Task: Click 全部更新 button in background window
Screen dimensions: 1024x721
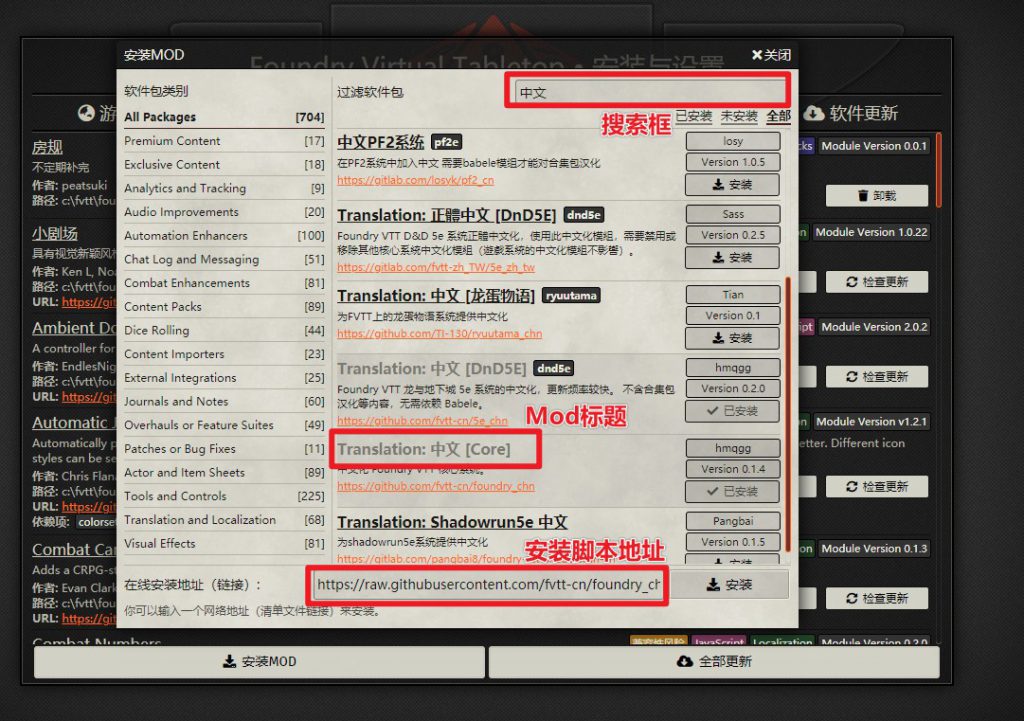Action: coord(714,662)
